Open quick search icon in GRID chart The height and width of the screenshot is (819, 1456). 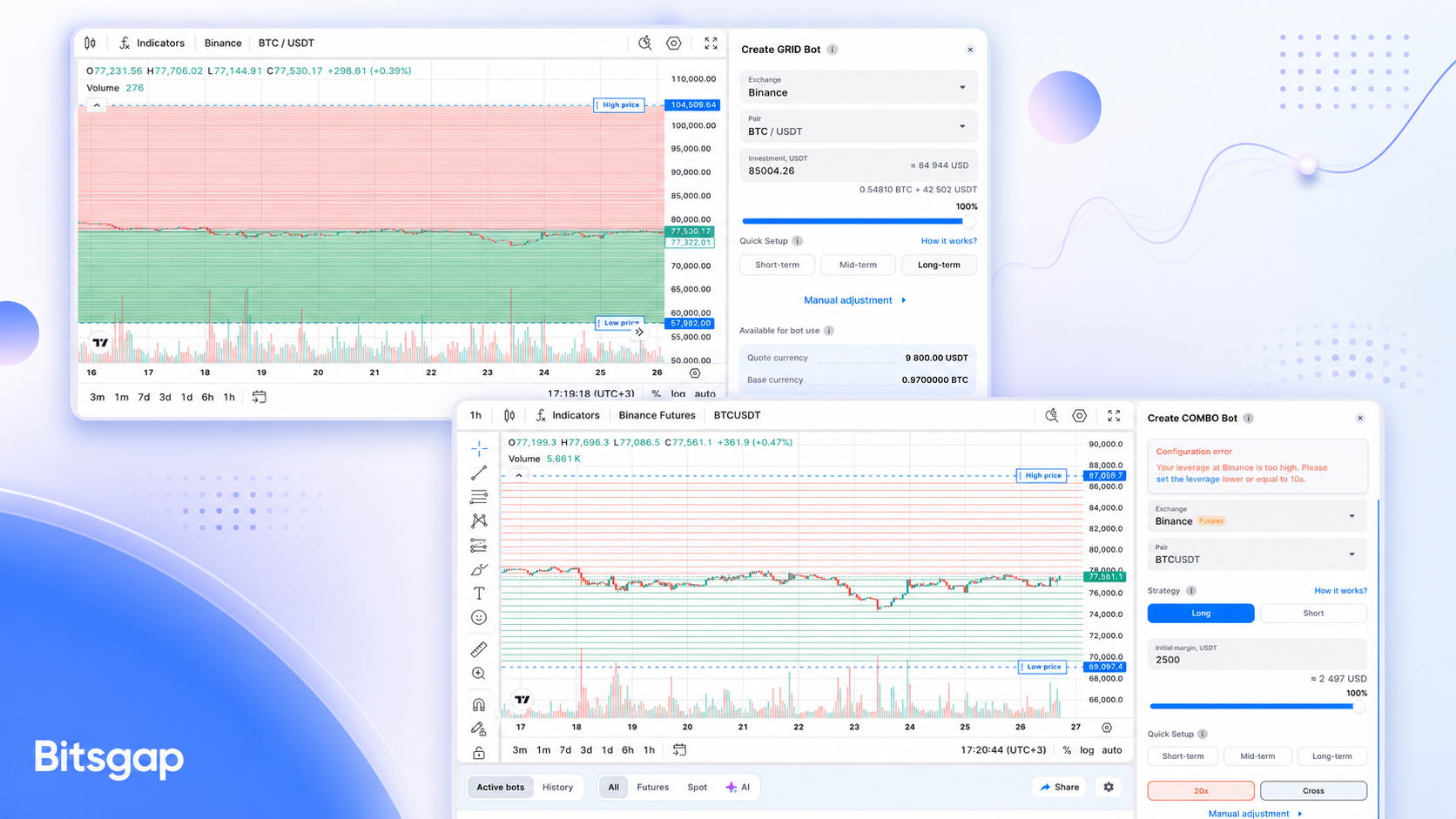click(x=645, y=43)
